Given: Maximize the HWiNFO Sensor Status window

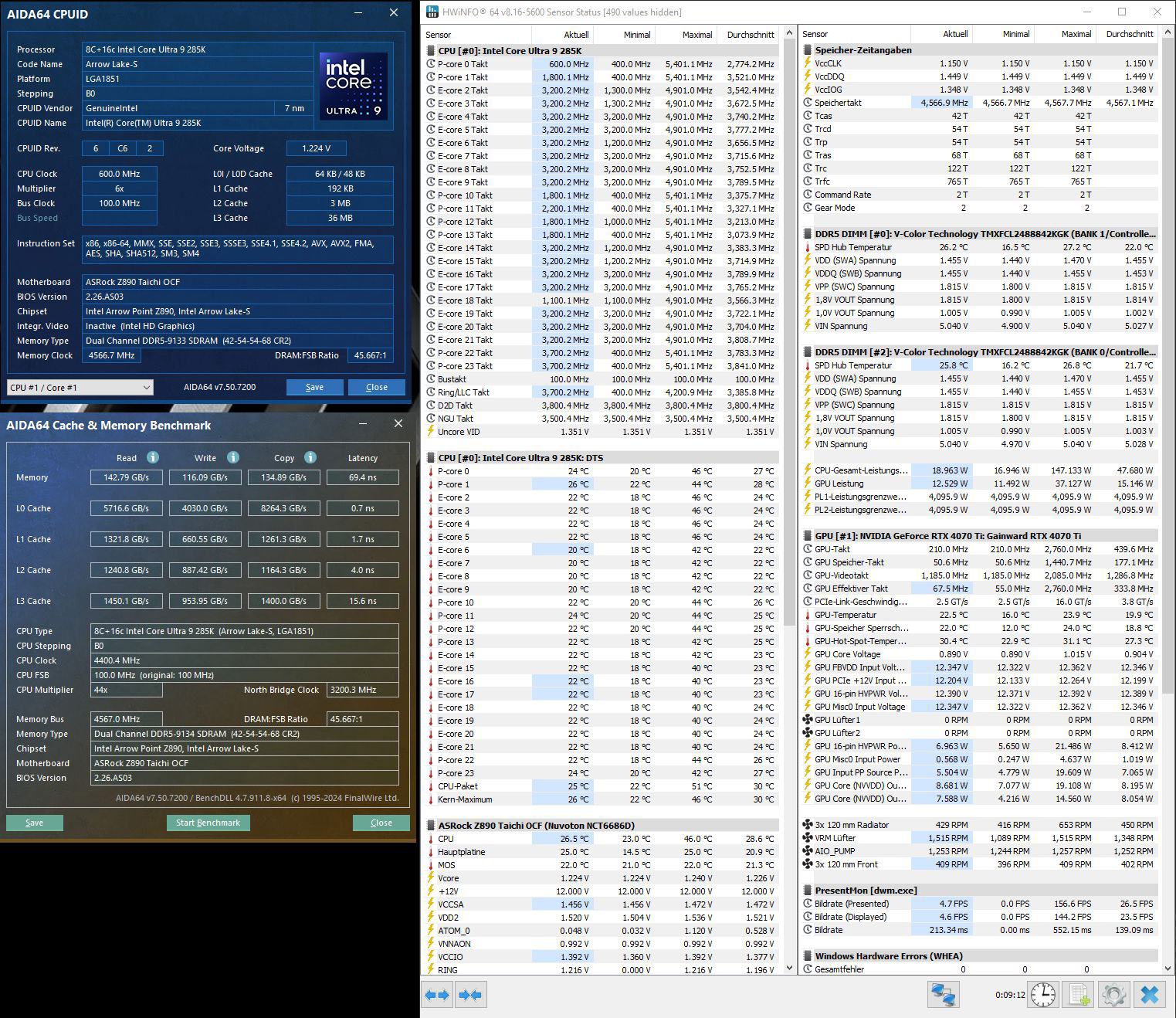Looking at the screenshot, I should pos(1122,12).
